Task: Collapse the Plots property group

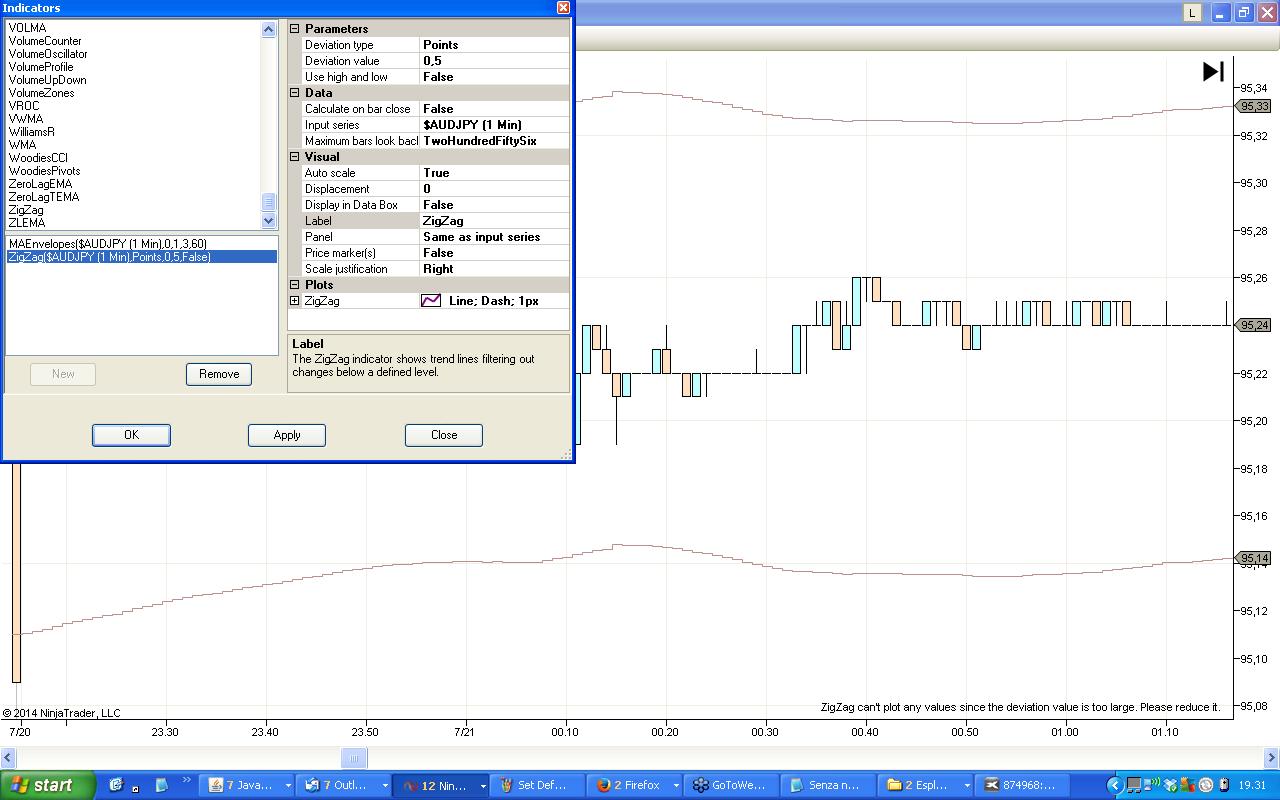Action: (x=295, y=285)
